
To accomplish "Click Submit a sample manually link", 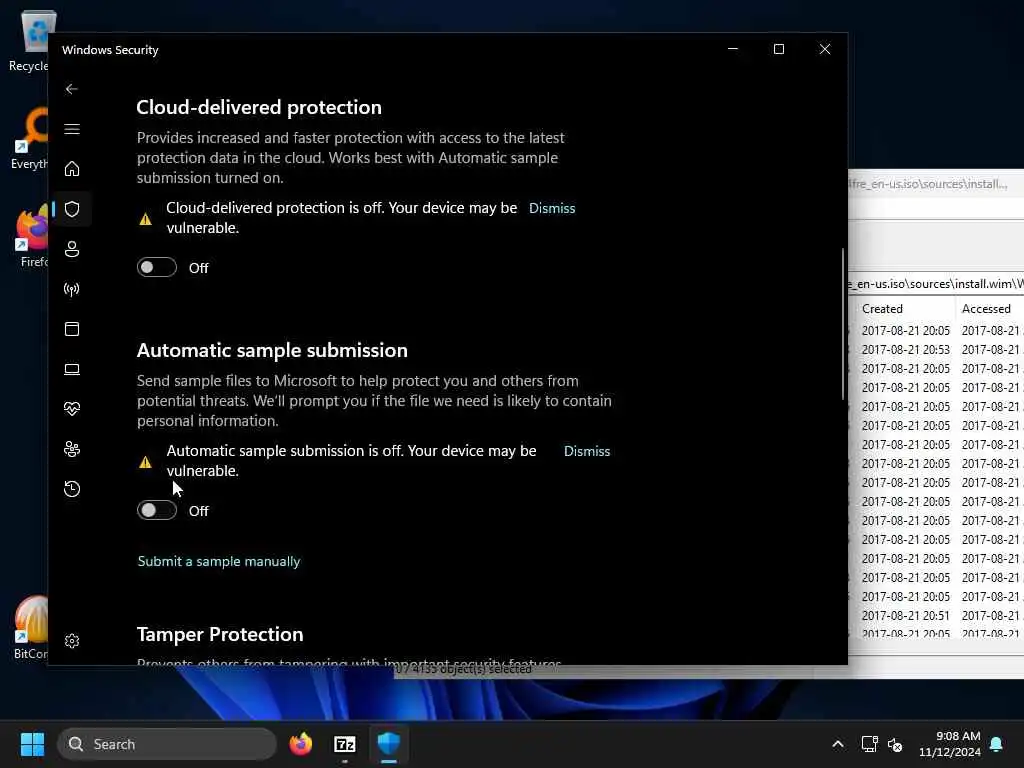I will click(219, 562).
